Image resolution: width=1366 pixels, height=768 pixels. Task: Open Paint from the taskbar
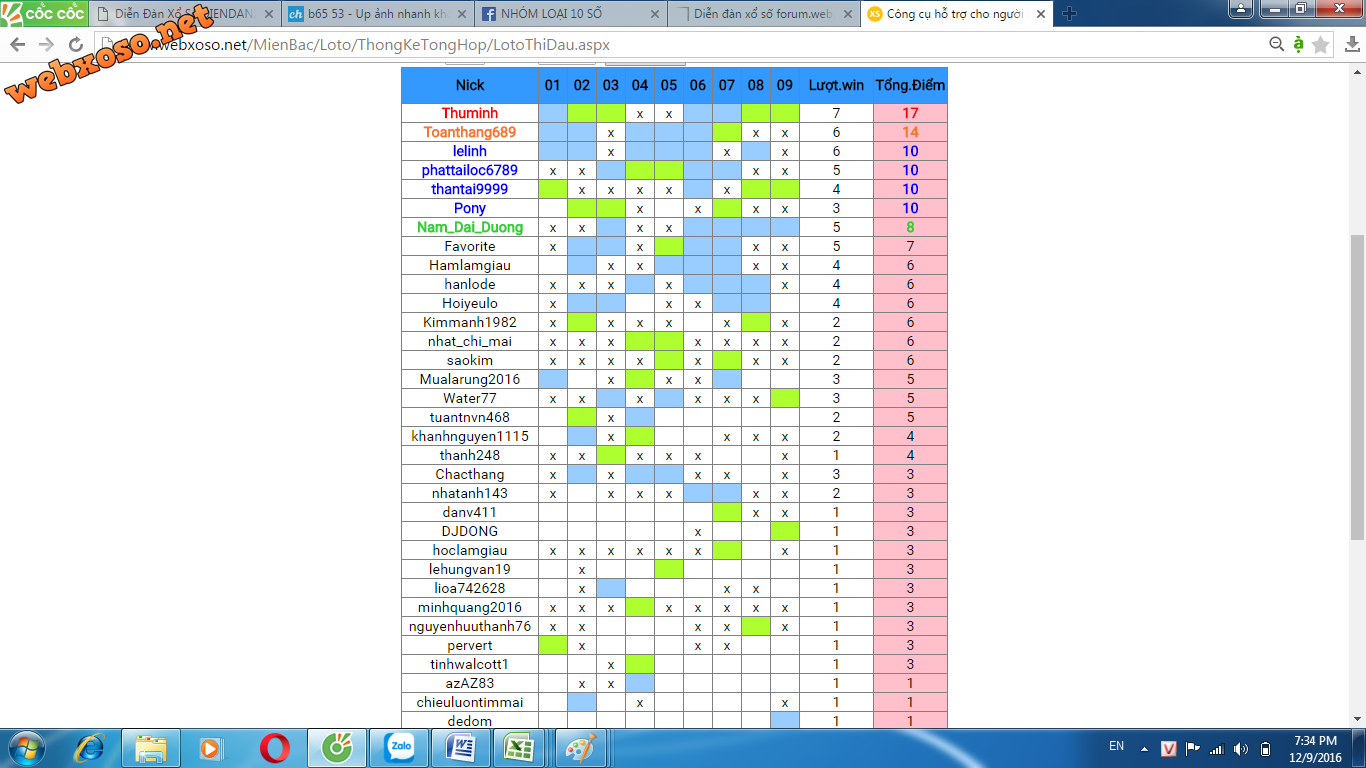(580, 748)
